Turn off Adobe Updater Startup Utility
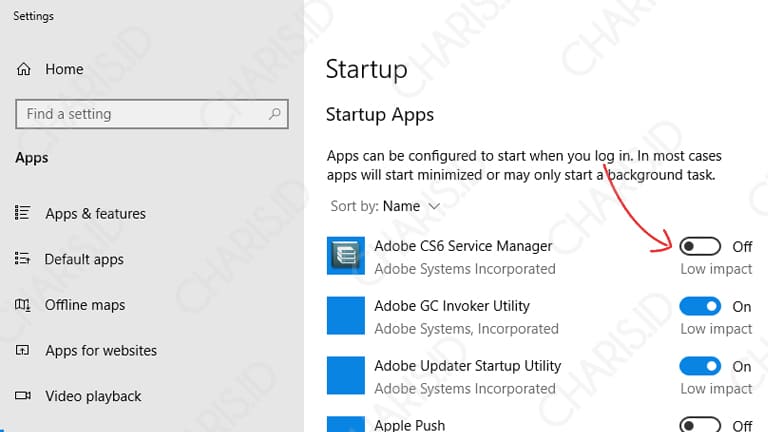Image resolution: width=768 pixels, height=432 pixels. coord(700,366)
